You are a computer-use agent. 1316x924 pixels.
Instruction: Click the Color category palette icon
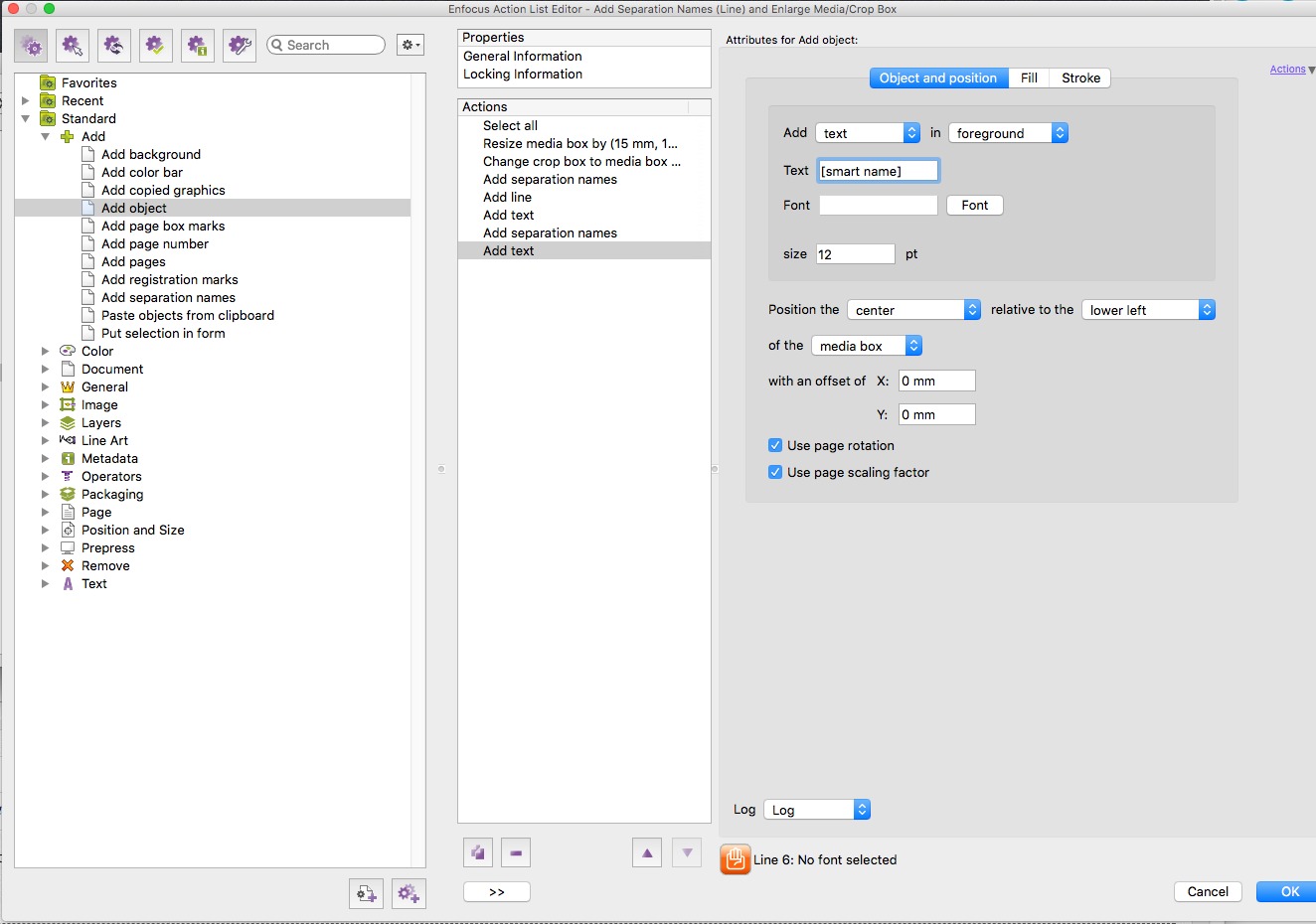(x=68, y=351)
